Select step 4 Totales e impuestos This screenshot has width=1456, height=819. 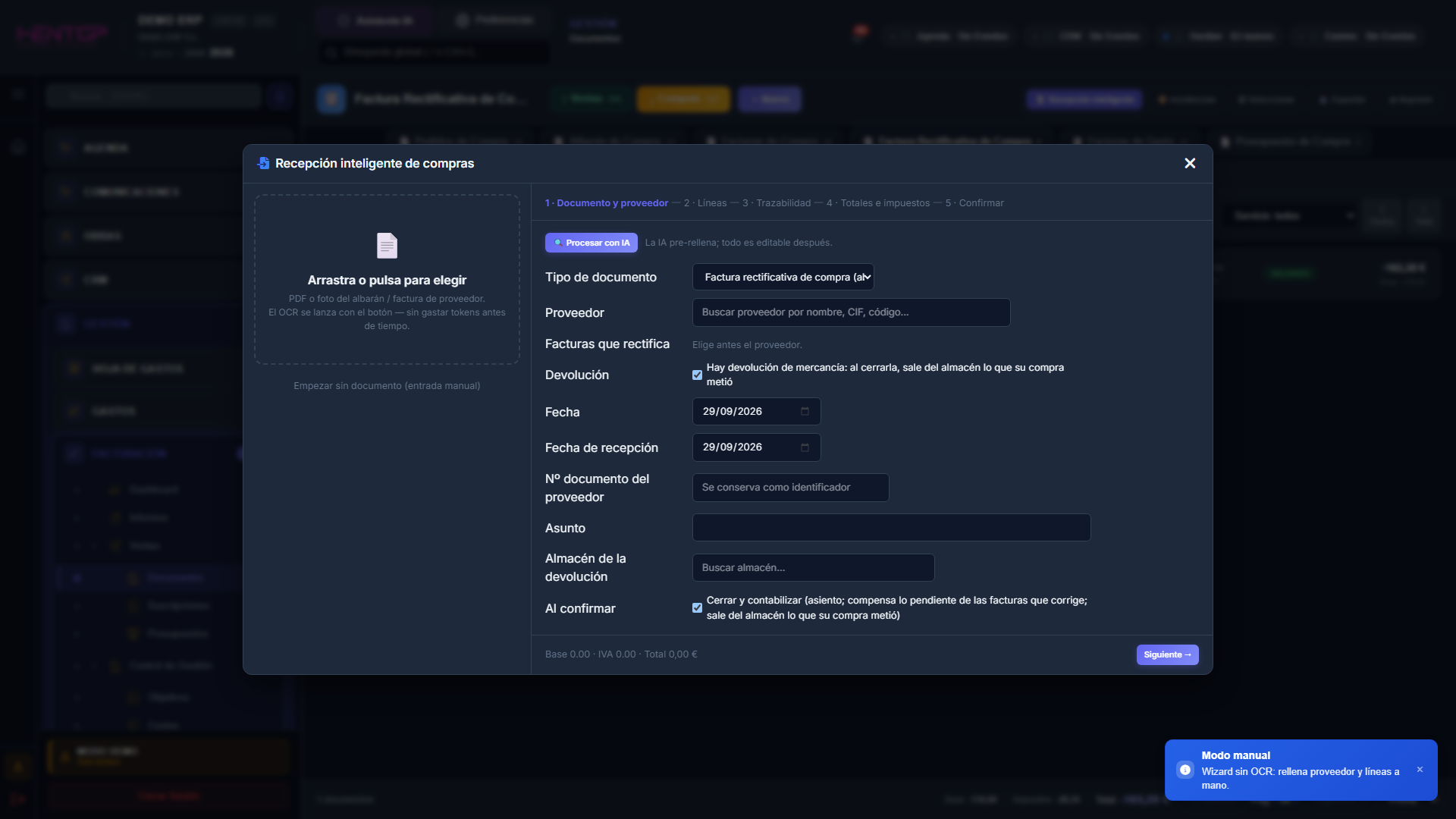[x=878, y=203]
